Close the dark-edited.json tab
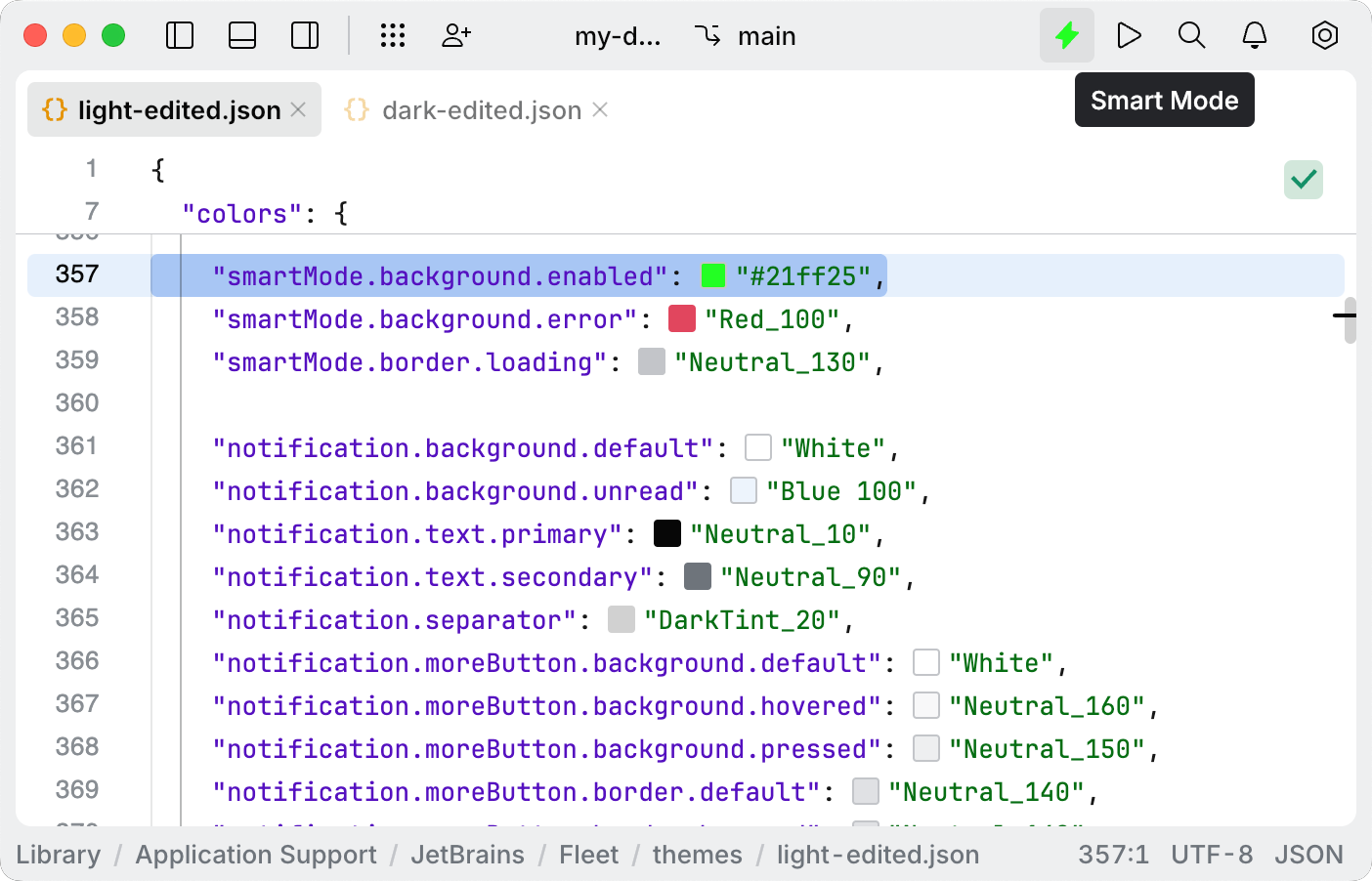 click(601, 110)
